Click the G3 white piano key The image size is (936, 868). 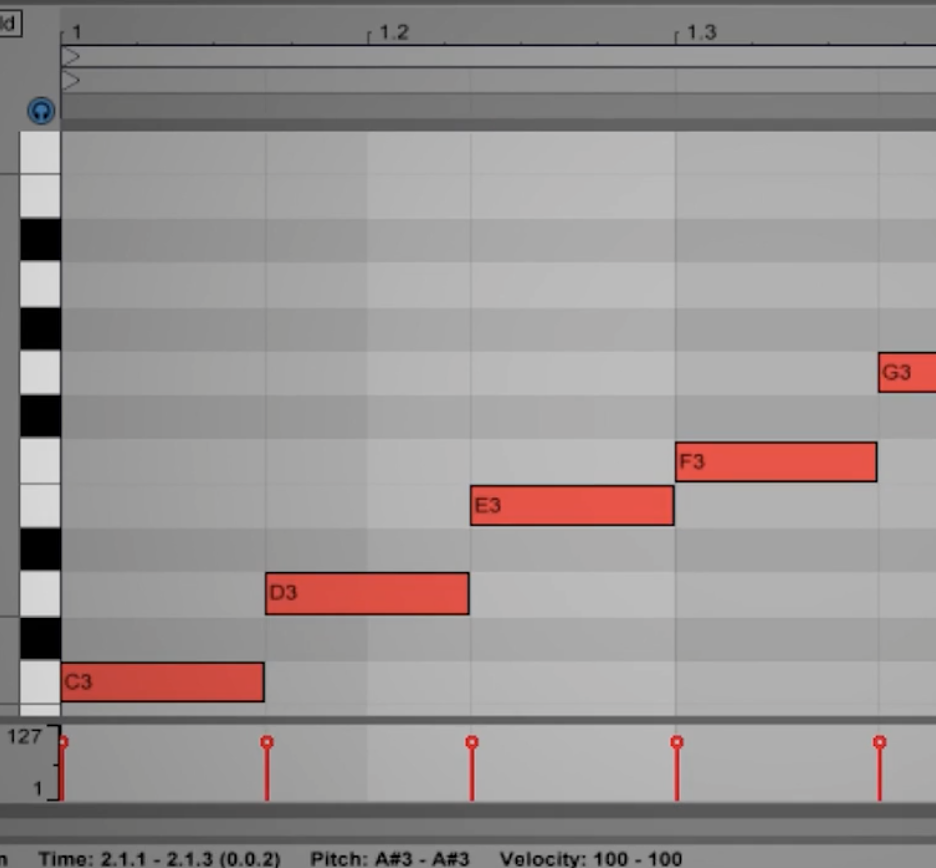pyautogui.click(x=40, y=373)
